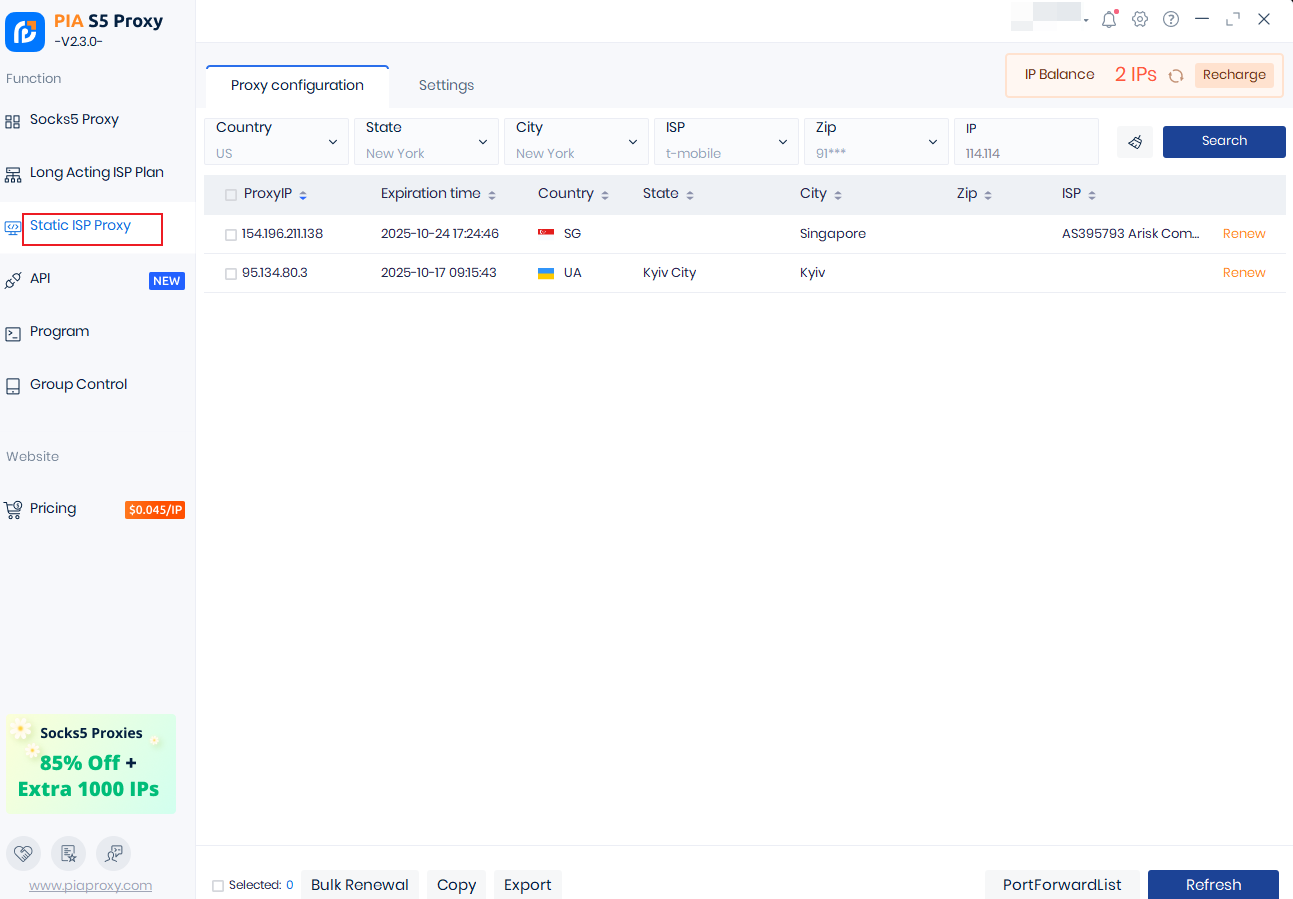1293x899 pixels.
Task: Open the gear settings icon
Action: [x=1140, y=19]
